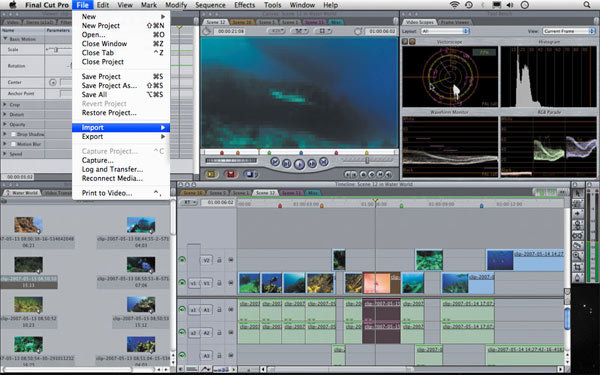Play the Canvas sequence with center Play button

[299, 164]
